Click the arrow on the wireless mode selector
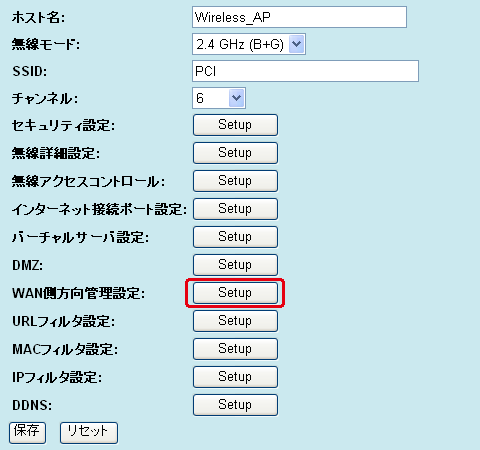480x450 pixels. (296, 44)
